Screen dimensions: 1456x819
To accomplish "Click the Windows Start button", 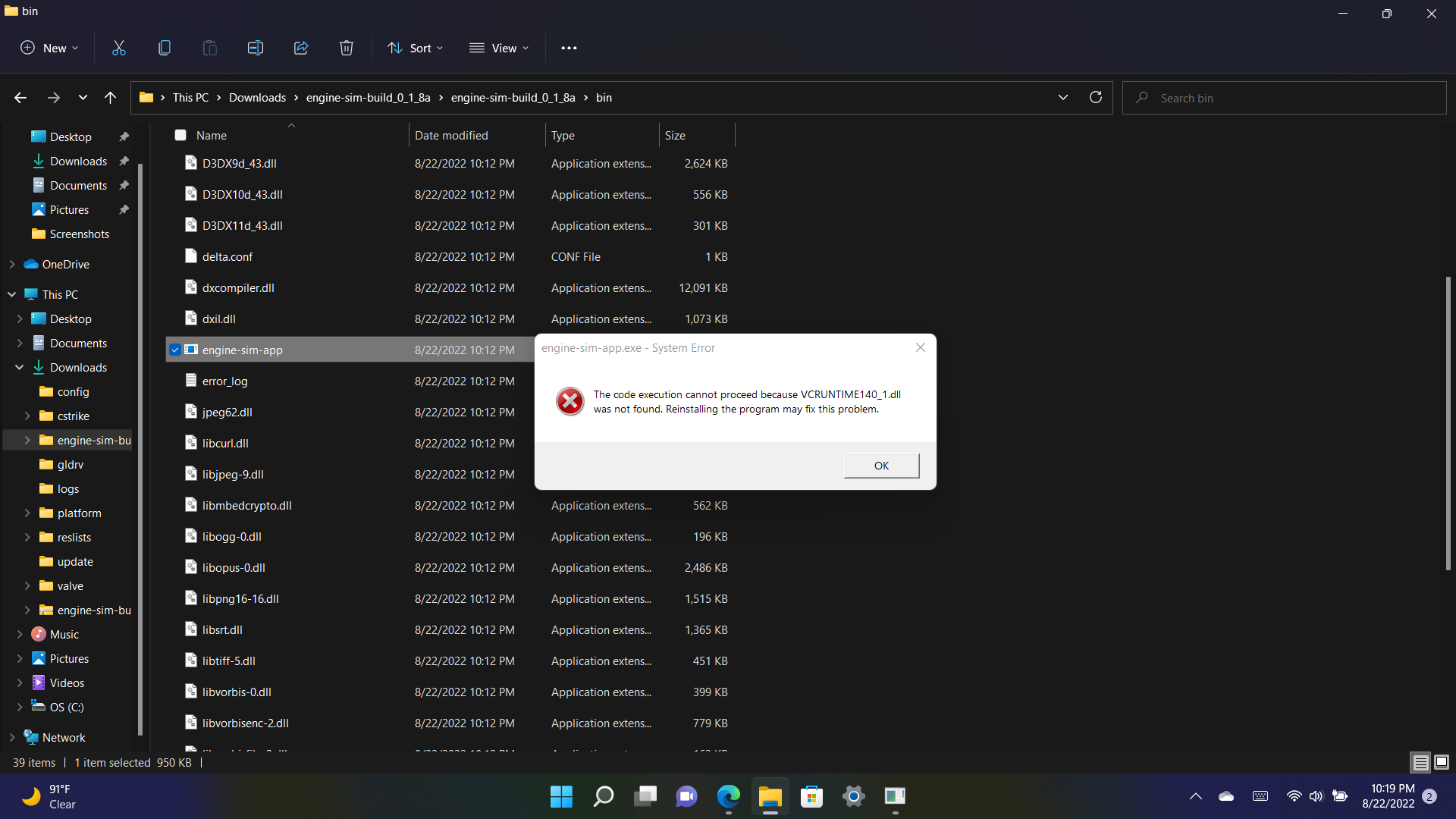I will click(x=562, y=796).
